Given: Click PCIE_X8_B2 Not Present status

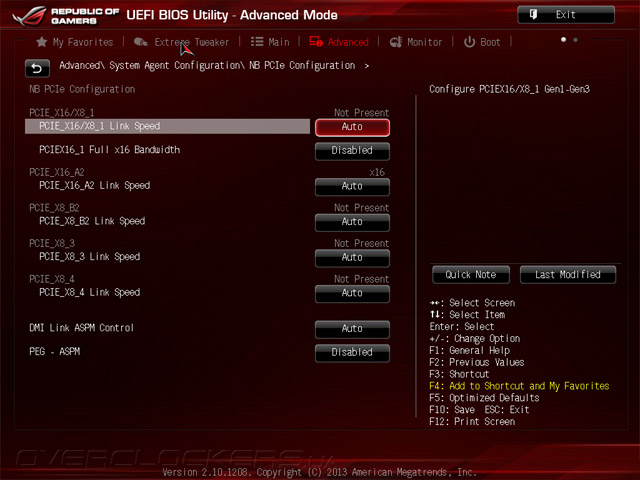Looking at the screenshot, I should coord(362,208).
